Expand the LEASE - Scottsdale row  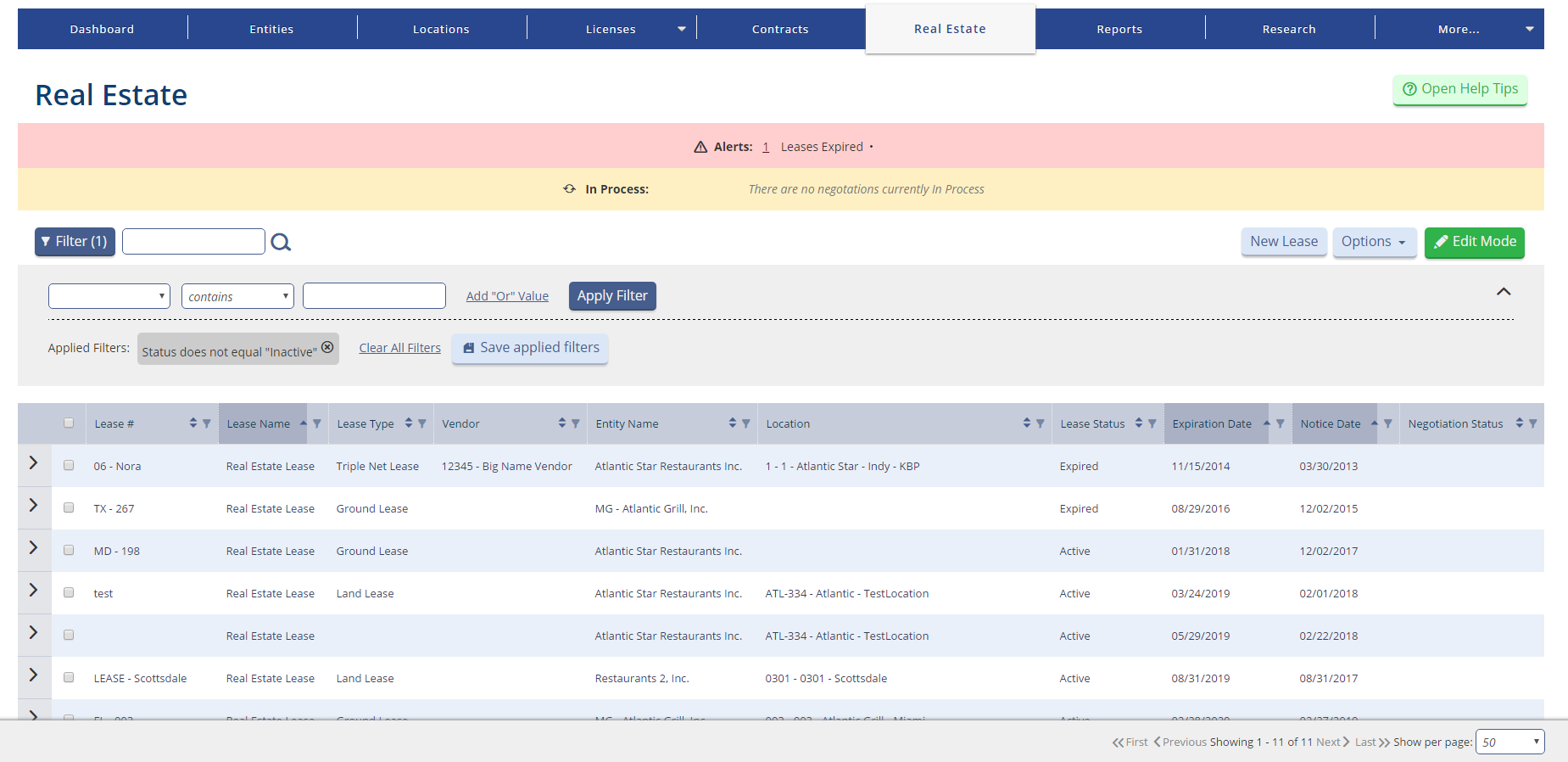(34, 675)
